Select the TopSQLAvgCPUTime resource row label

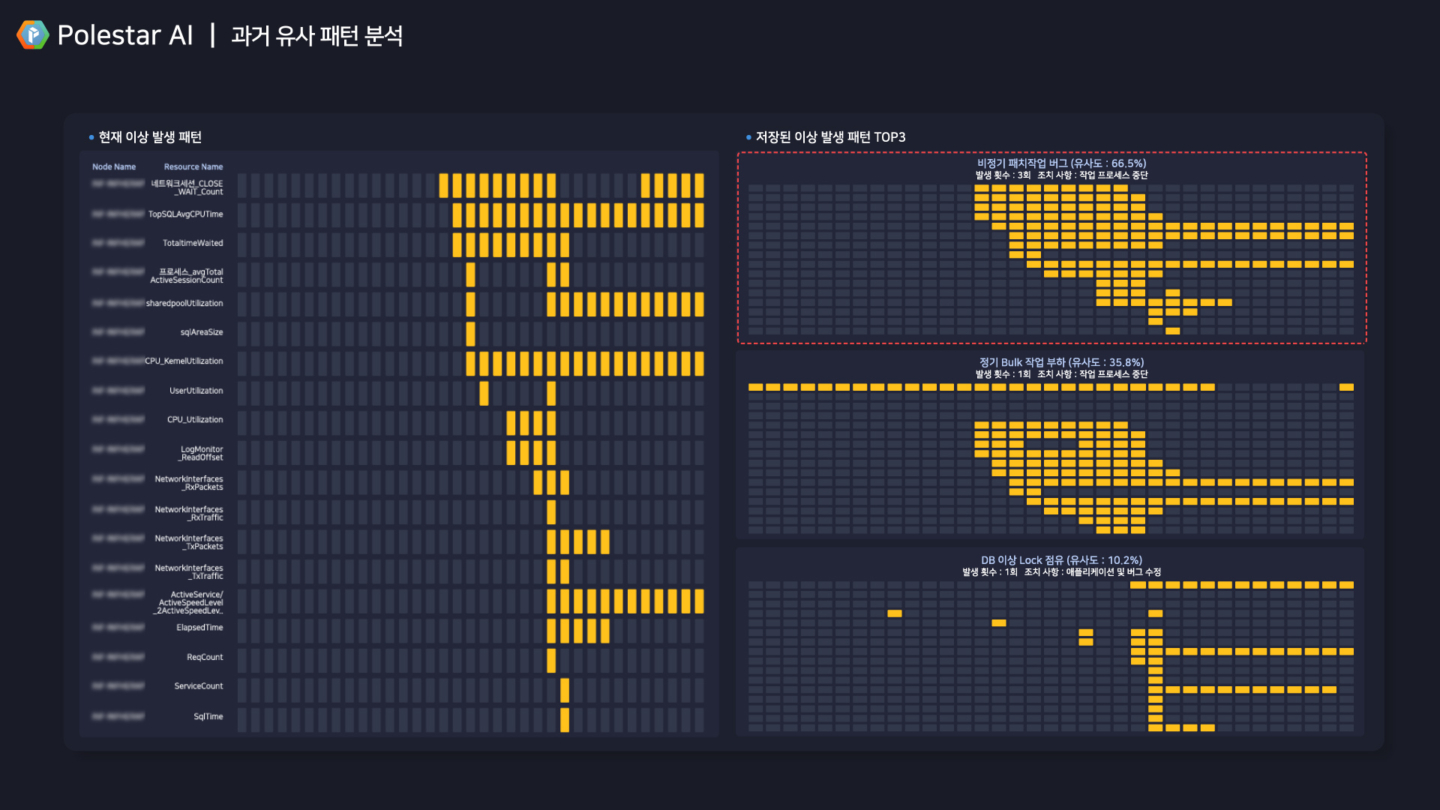185,214
